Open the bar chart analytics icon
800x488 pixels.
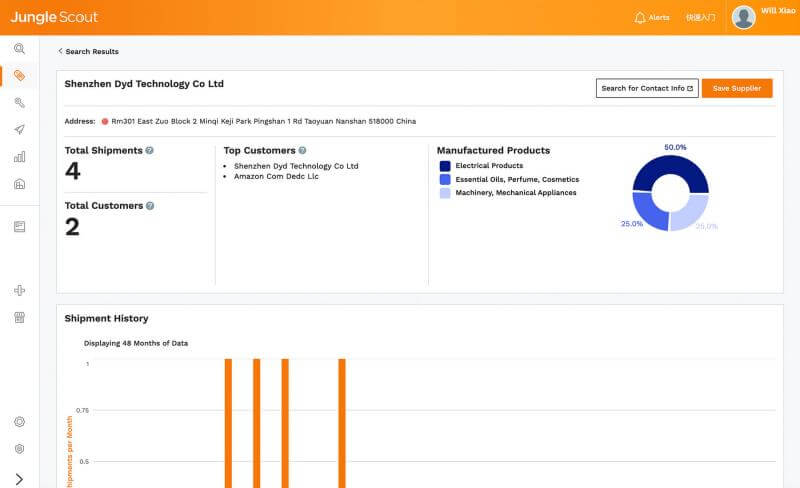click(x=19, y=157)
